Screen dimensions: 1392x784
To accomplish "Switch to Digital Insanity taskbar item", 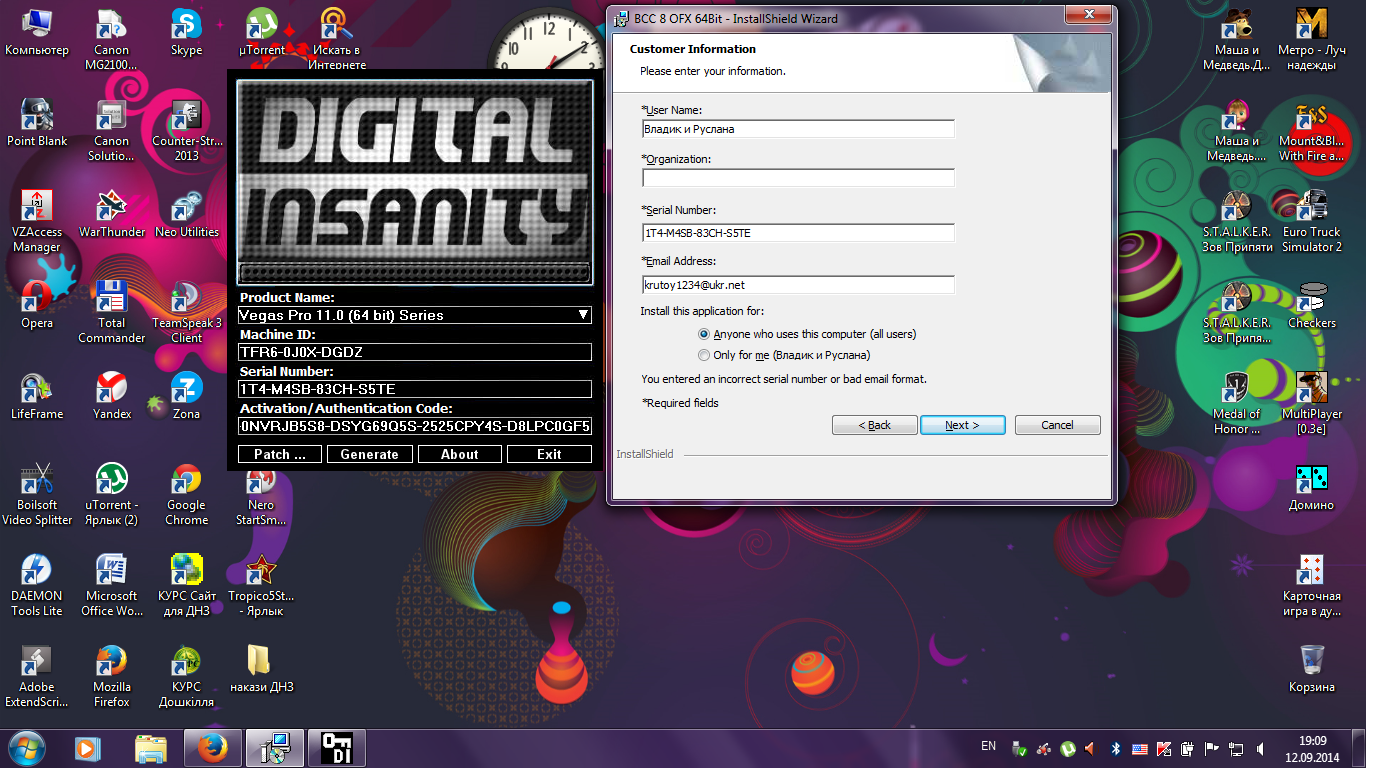I will tap(336, 748).
